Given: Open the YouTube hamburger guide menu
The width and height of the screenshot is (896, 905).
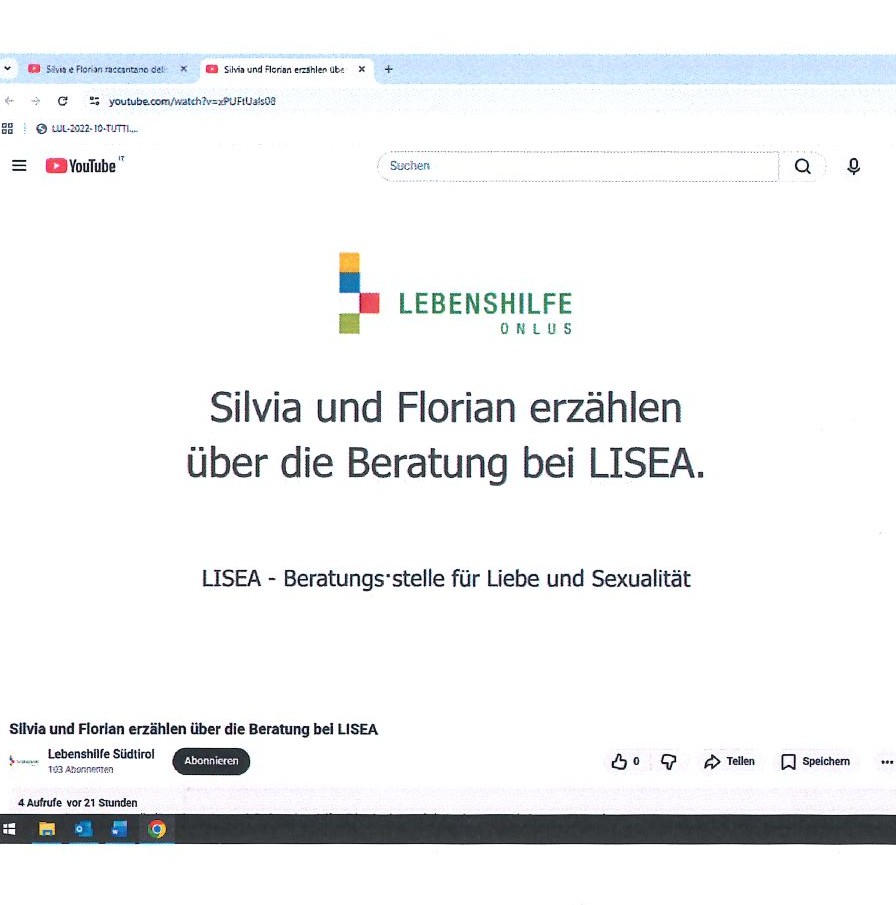Looking at the screenshot, I should (19, 166).
